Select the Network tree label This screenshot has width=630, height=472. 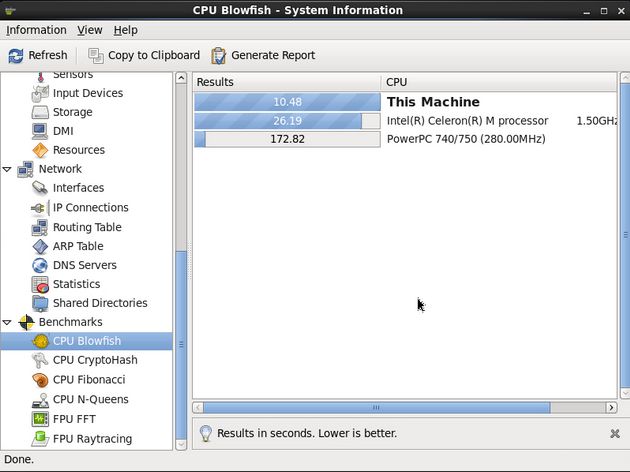pyautogui.click(x=60, y=169)
